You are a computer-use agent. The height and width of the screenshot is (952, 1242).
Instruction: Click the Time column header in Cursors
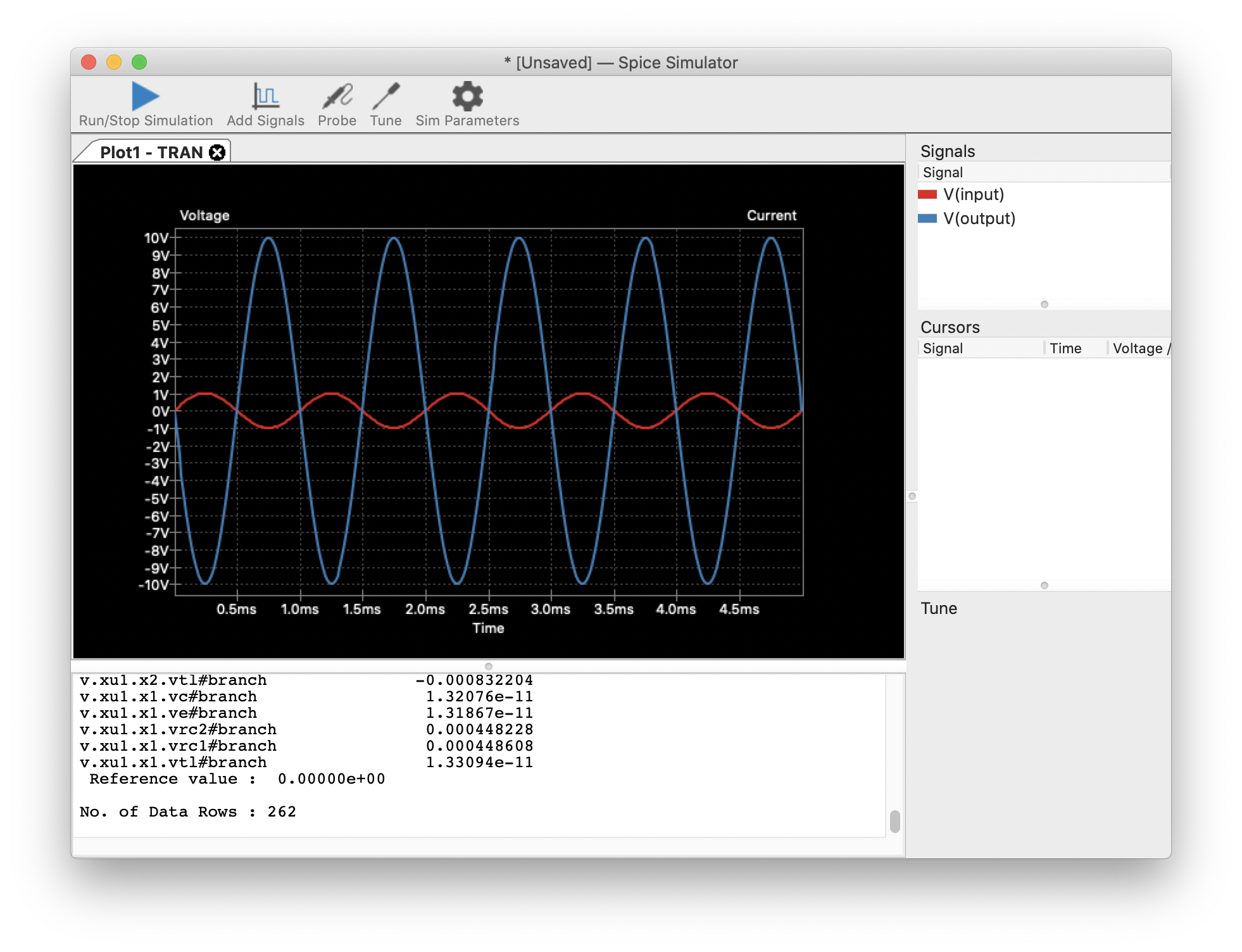[x=1075, y=348]
